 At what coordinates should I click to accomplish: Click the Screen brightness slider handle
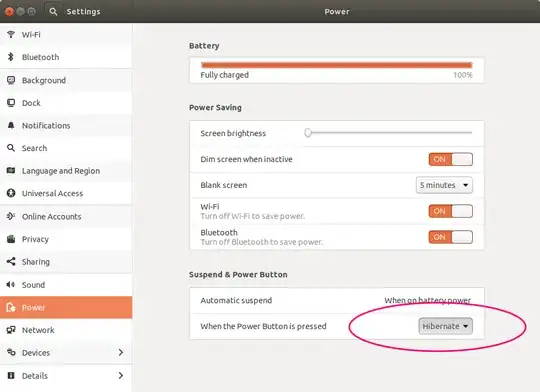point(308,133)
